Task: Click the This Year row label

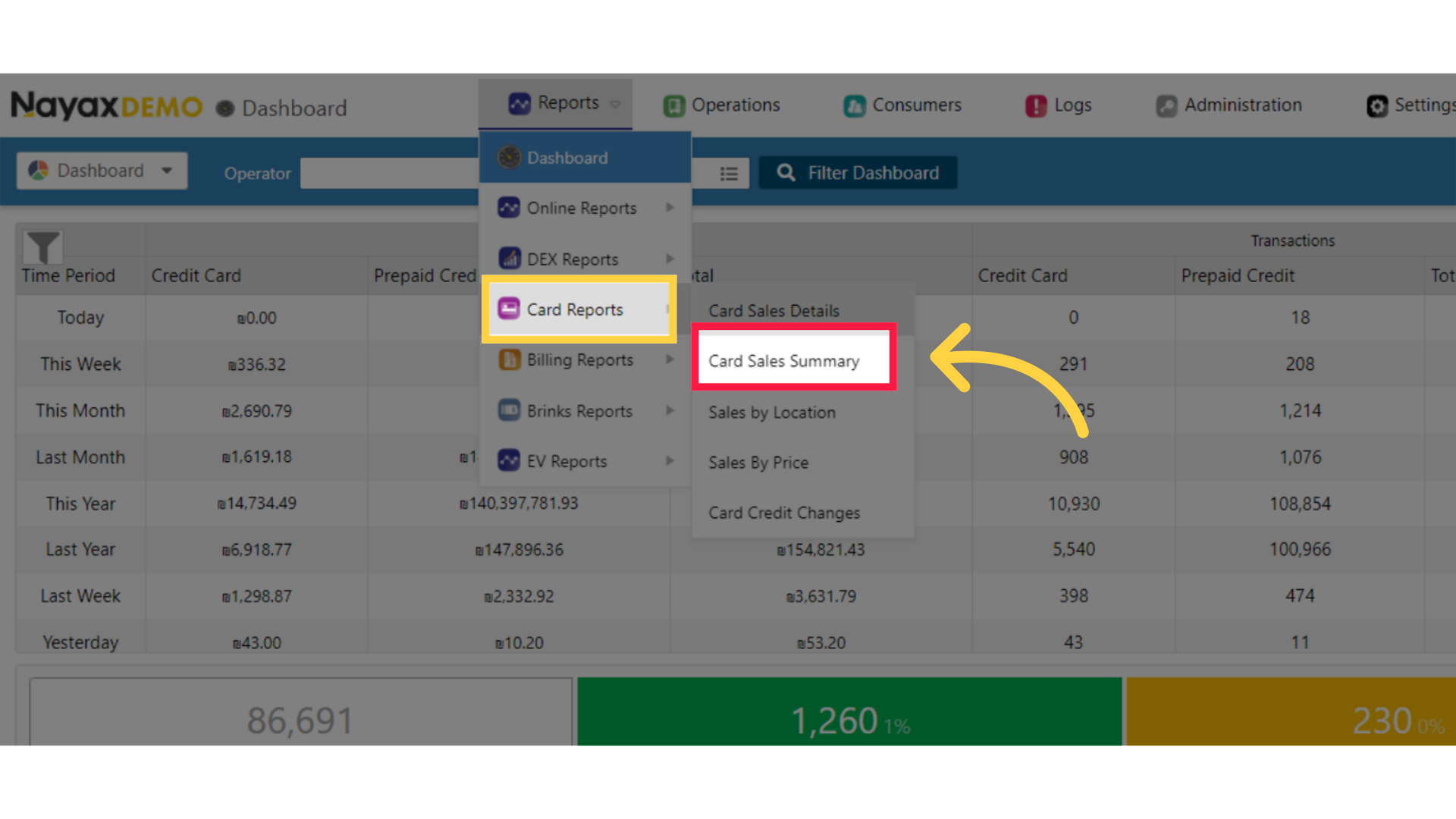Action: pos(80,504)
